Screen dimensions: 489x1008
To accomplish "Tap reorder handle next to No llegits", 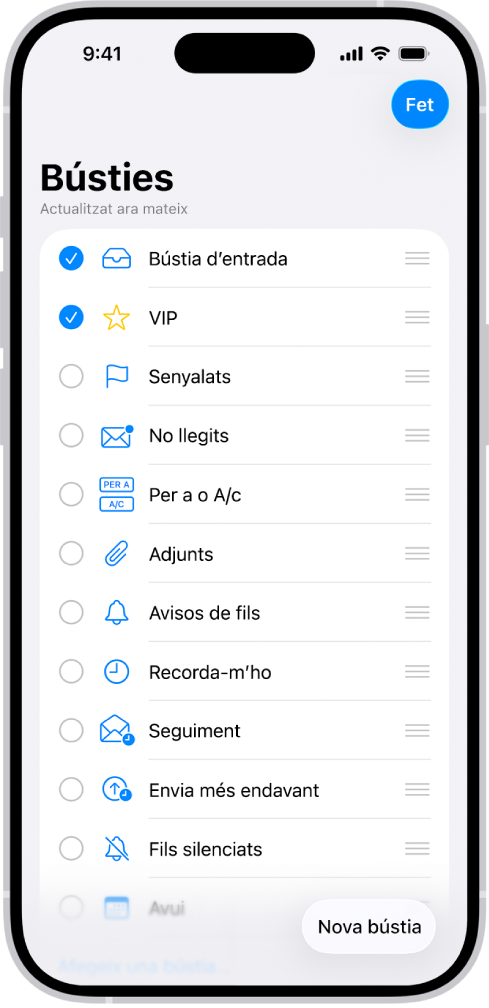I will tap(417, 436).
